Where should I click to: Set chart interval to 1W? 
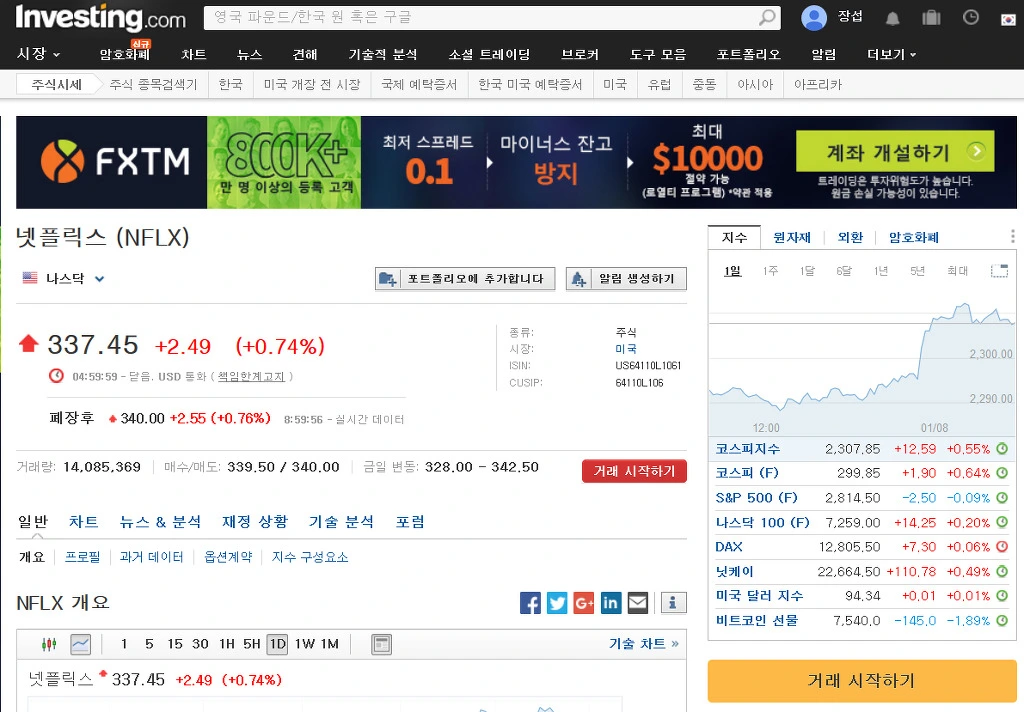(x=304, y=644)
